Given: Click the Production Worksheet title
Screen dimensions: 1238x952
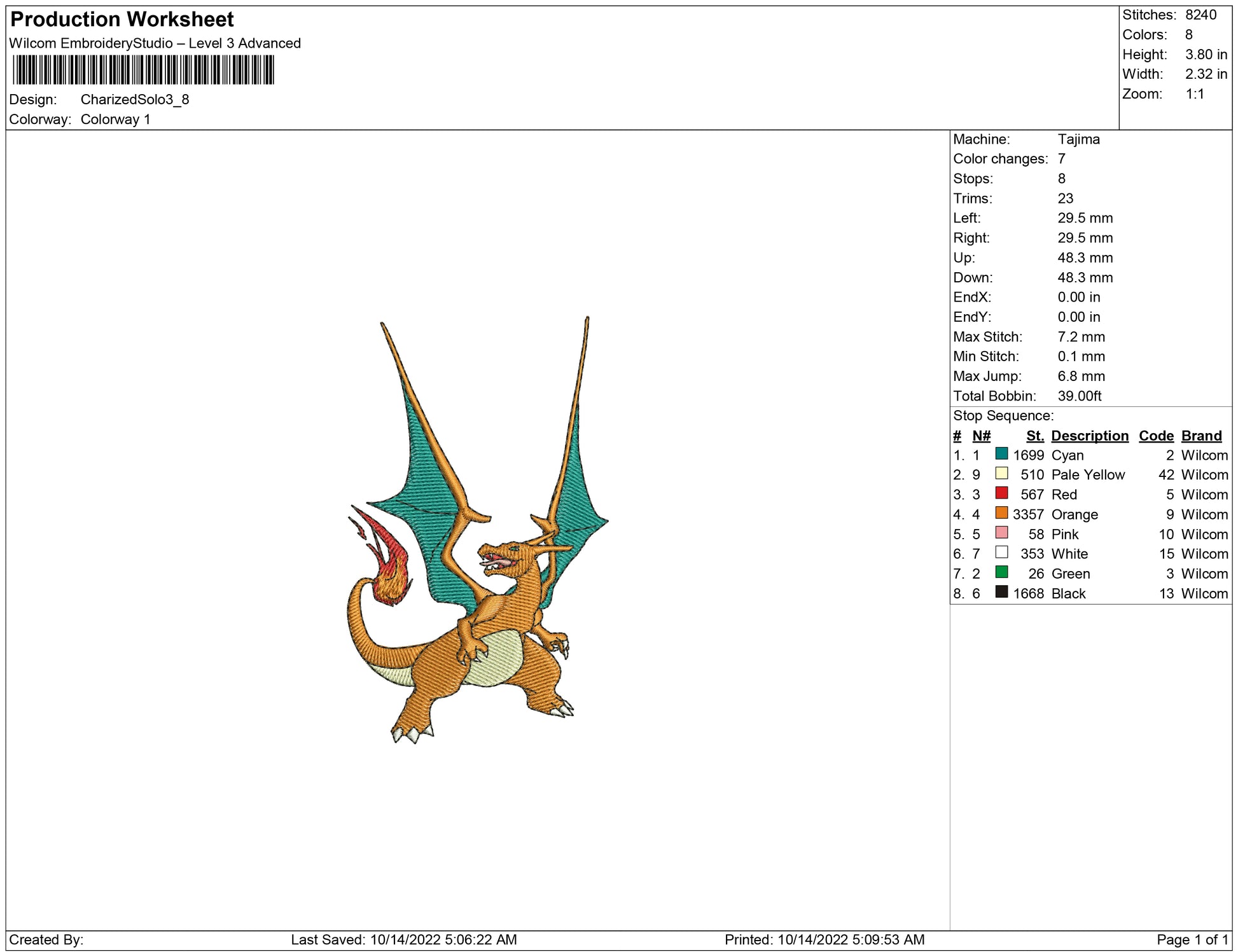Looking at the screenshot, I should pyautogui.click(x=122, y=20).
